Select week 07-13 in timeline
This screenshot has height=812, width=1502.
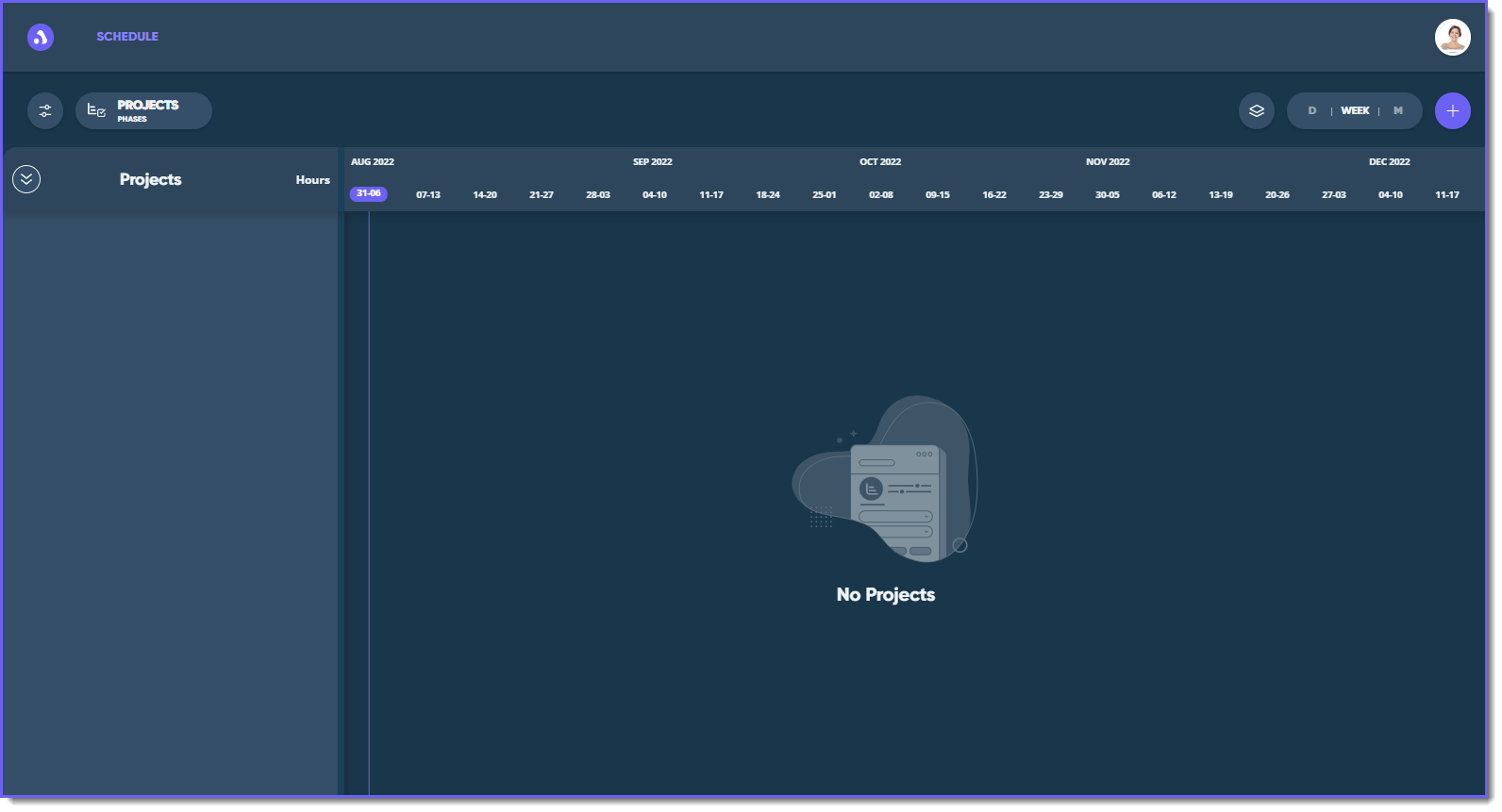click(428, 195)
